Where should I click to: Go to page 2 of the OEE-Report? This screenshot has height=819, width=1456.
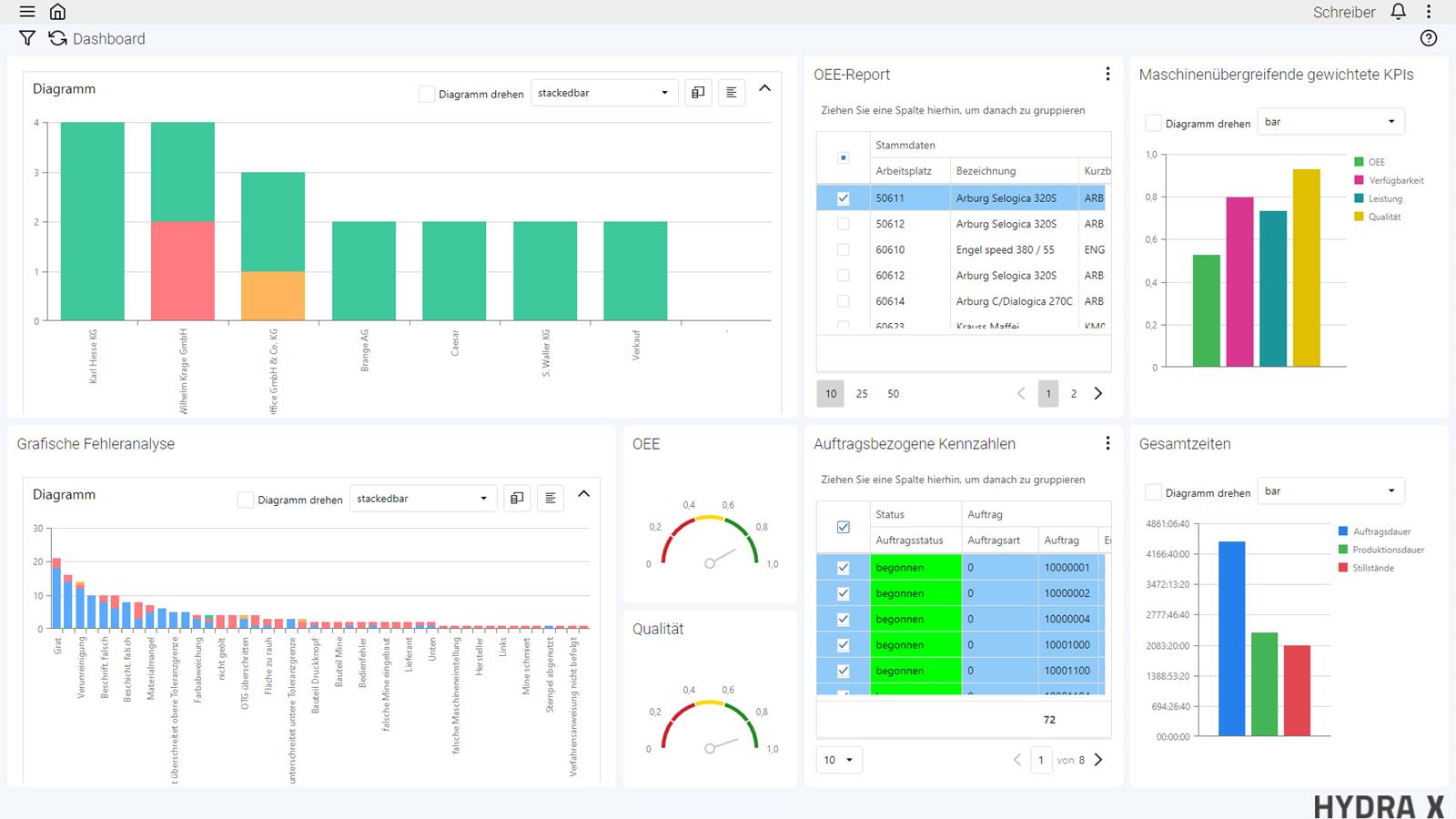pos(1074,393)
